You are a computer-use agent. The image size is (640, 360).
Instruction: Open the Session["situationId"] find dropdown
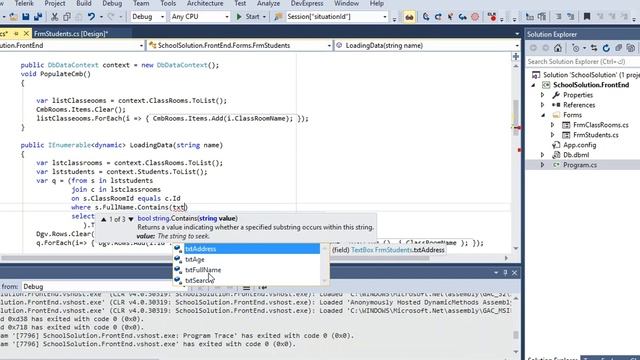click(337, 17)
